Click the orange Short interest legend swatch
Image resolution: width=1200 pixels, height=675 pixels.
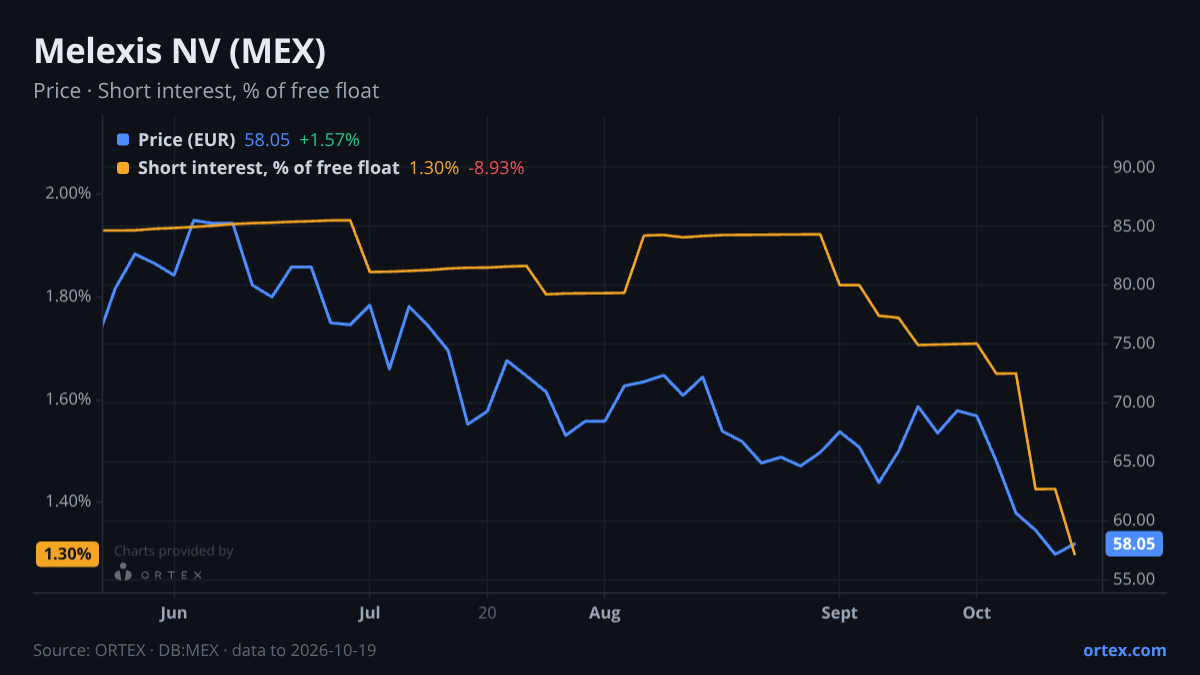click(123, 168)
